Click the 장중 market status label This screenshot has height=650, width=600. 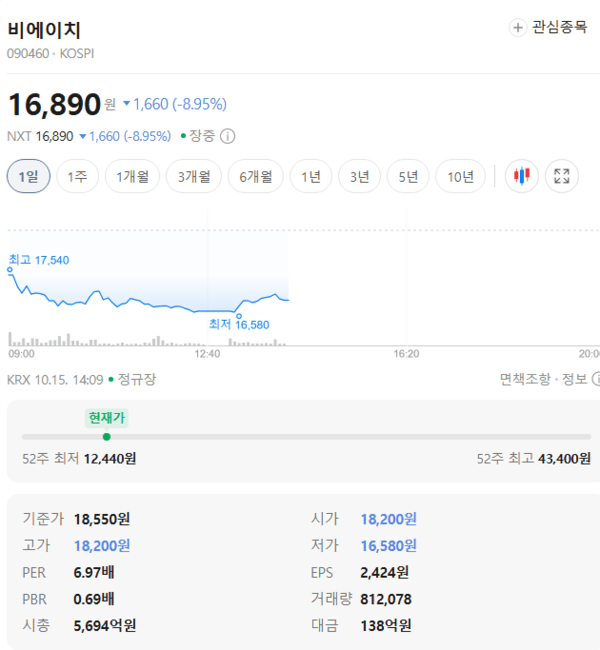point(202,136)
